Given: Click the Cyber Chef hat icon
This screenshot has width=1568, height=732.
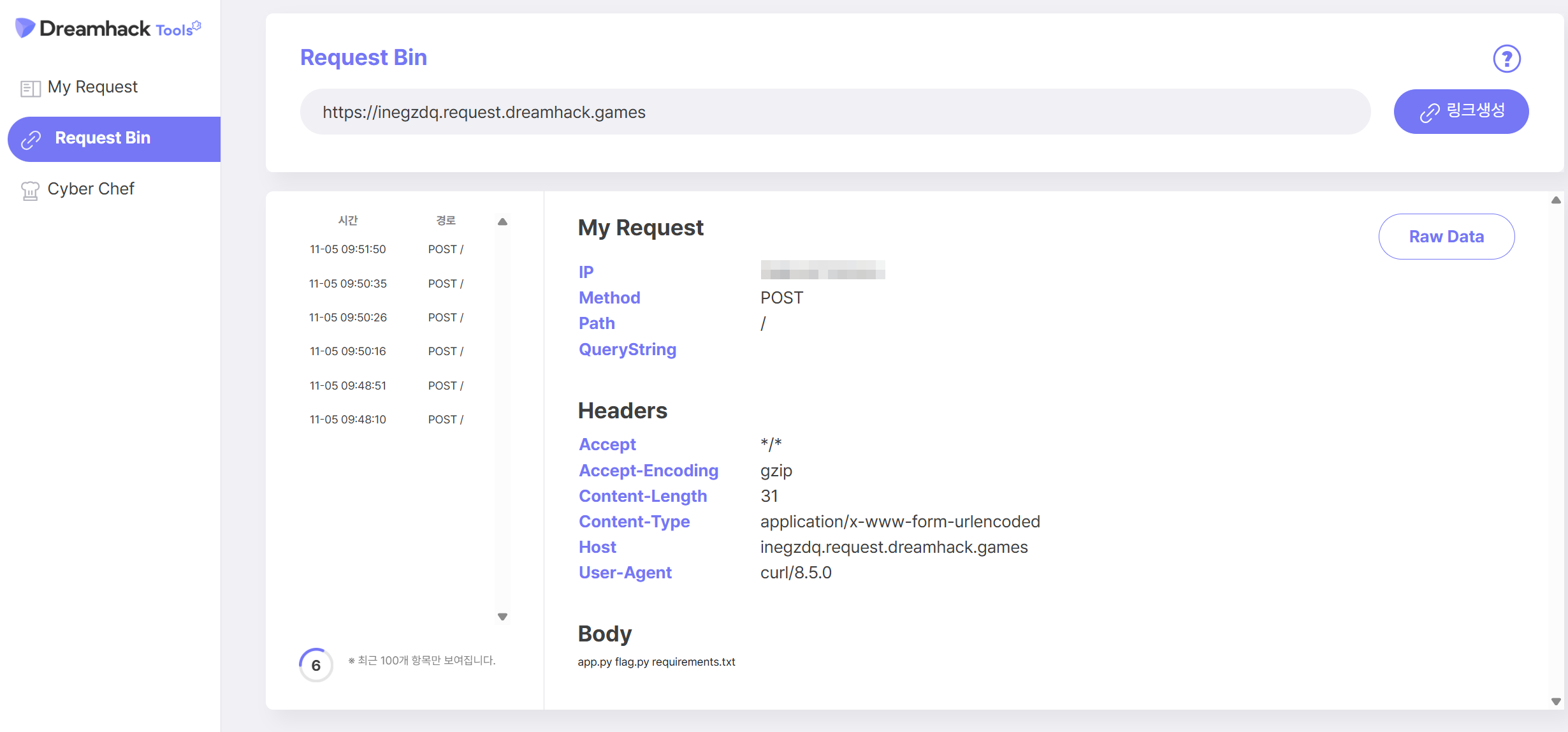Looking at the screenshot, I should coord(30,190).
